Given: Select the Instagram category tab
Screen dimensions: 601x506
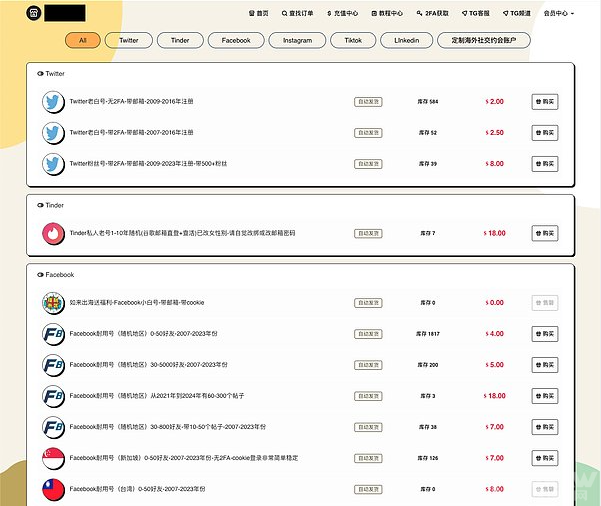Looking at the screenshot, I should 297,41.
